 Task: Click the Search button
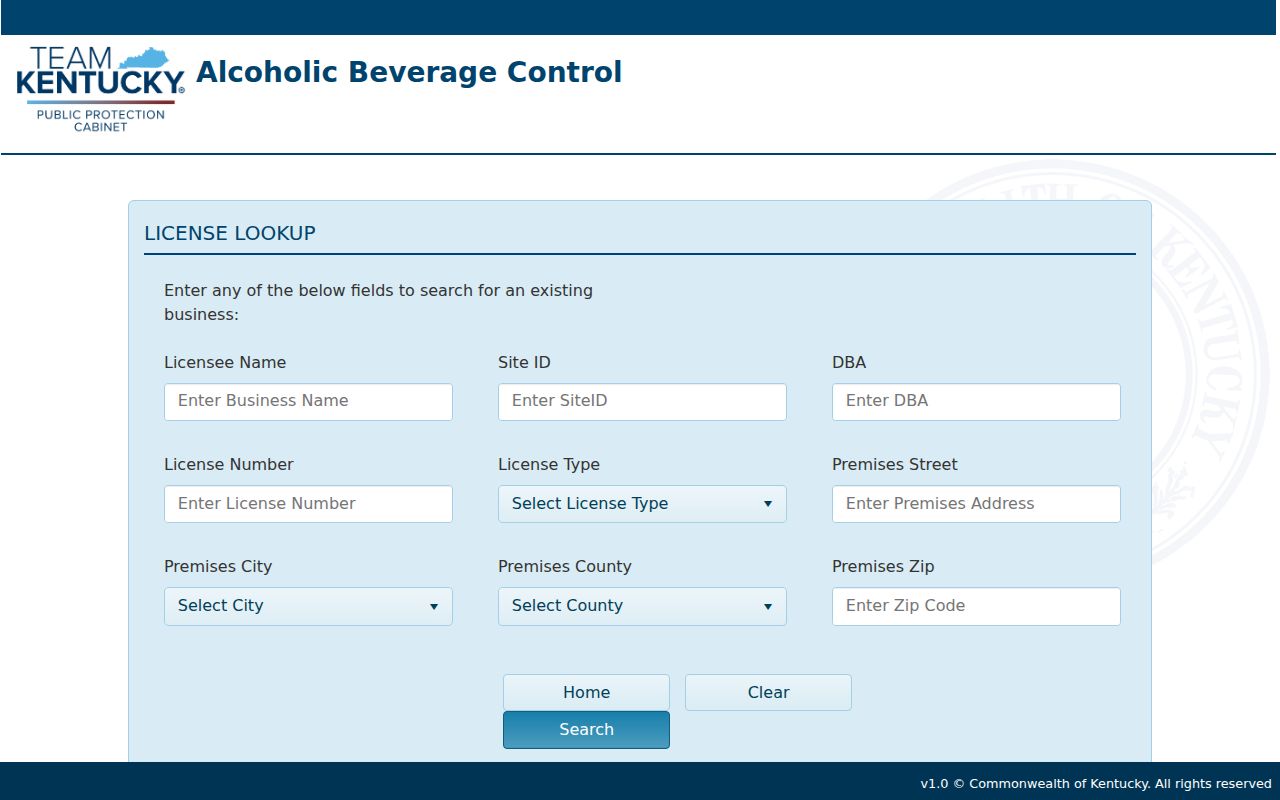coord(586,730)
